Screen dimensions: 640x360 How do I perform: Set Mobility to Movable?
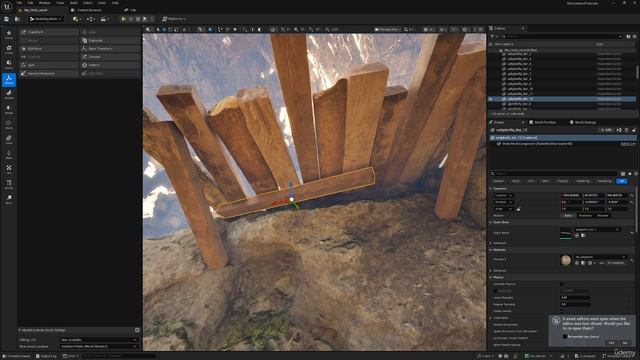603,216
